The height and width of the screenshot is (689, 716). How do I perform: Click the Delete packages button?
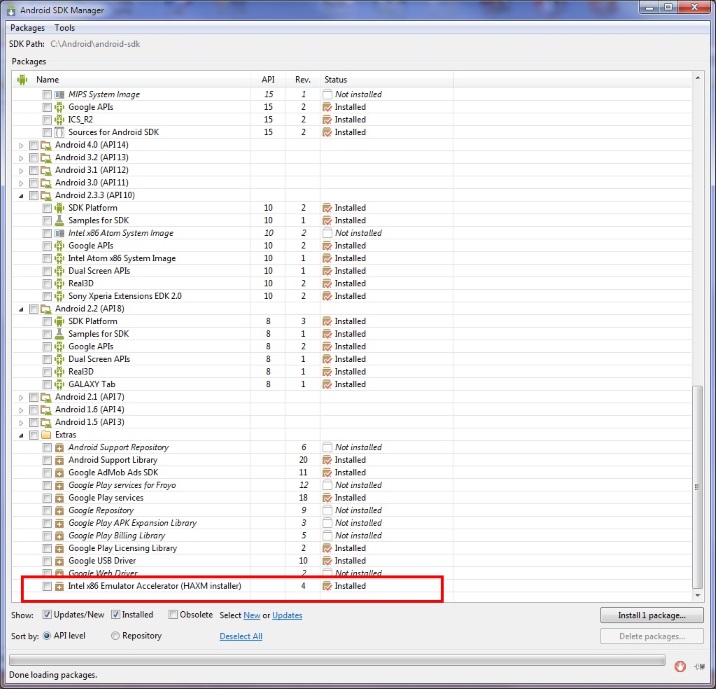[652, 636]
